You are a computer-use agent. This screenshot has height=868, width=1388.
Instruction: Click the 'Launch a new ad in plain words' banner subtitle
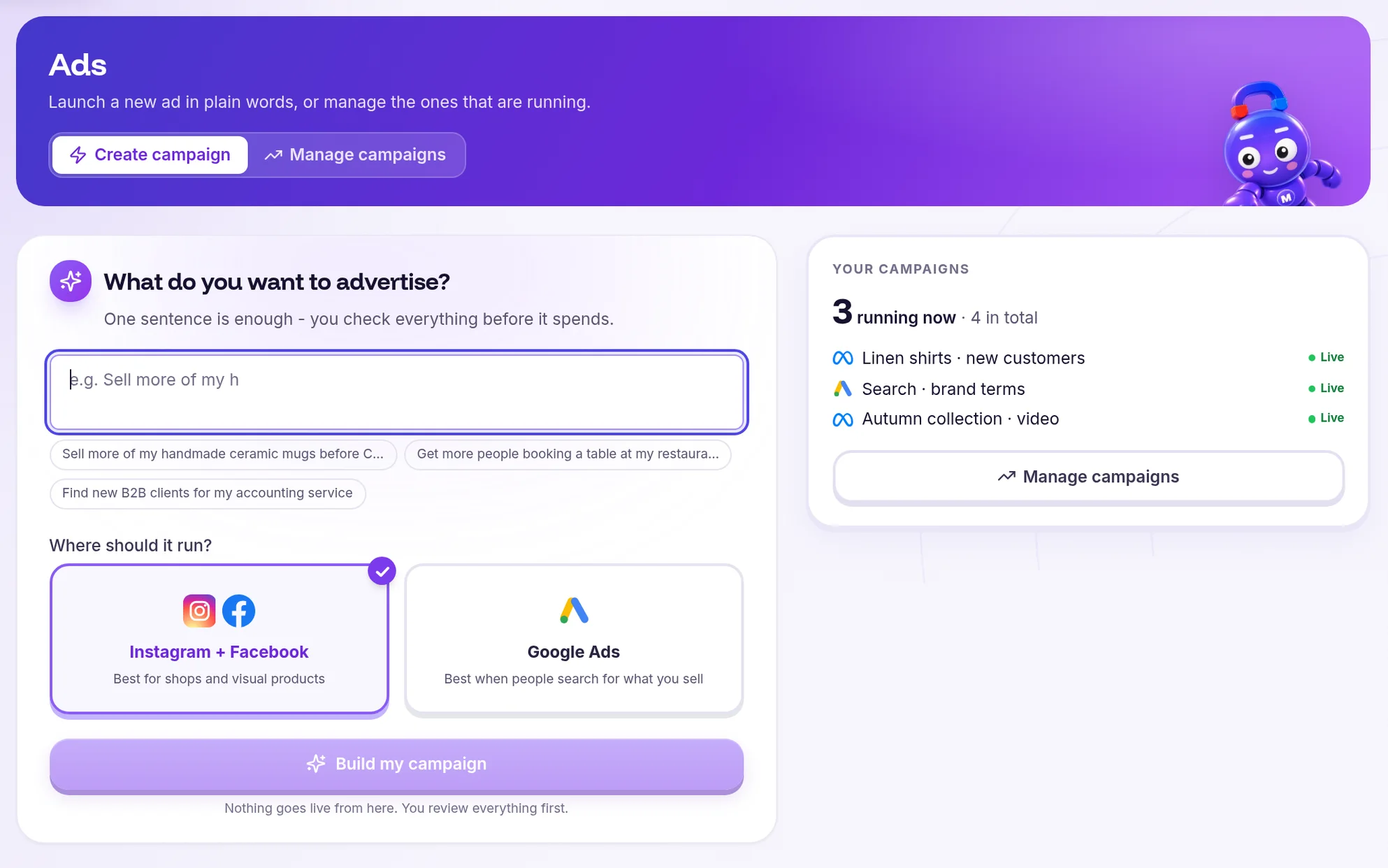(319, 102)
